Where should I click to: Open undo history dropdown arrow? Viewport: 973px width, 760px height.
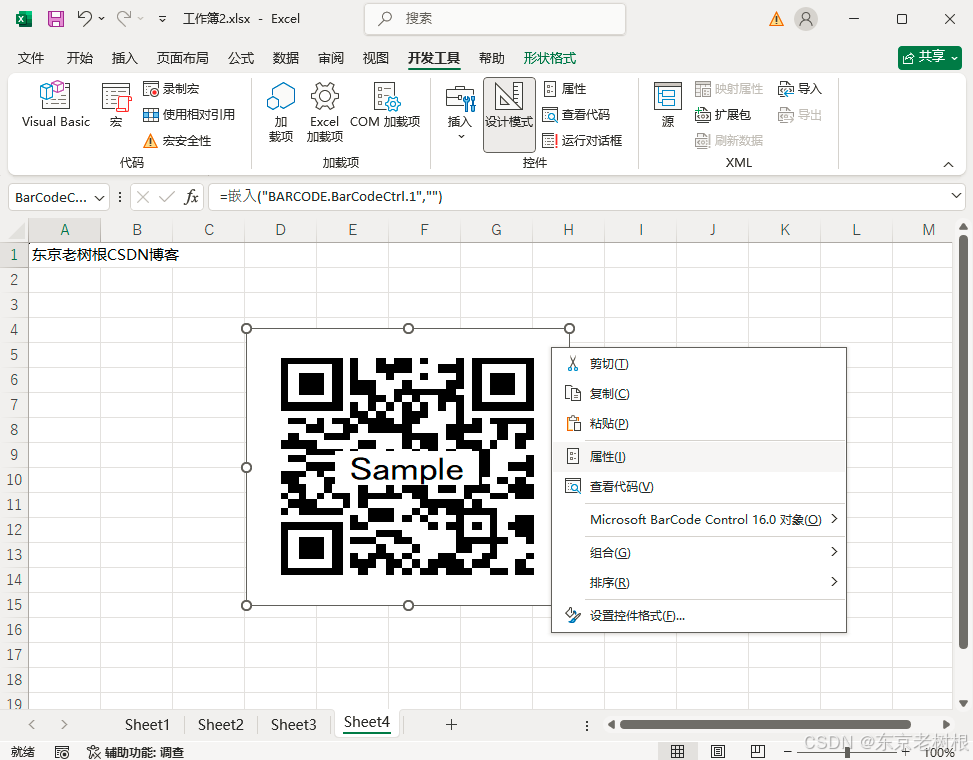pyautogui.click(x=102, y=19)
